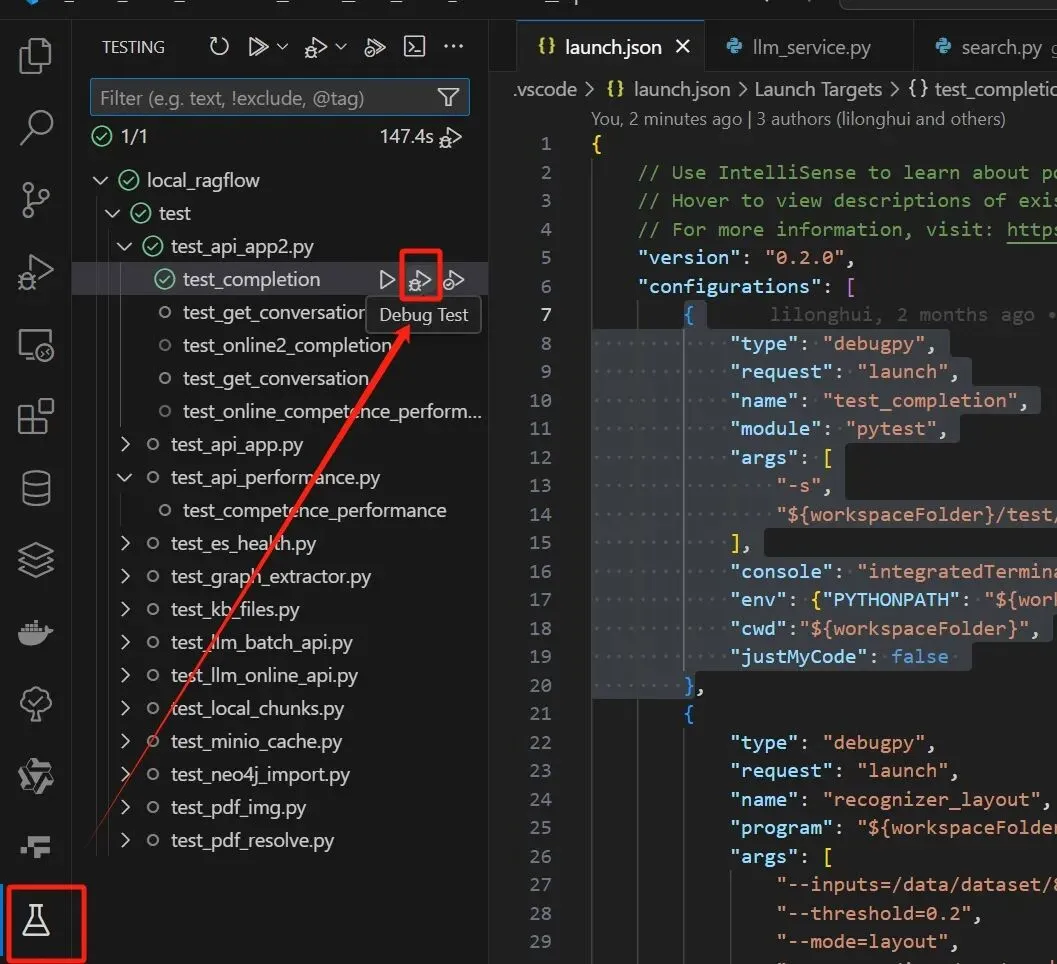Select test_minio_cache.py in tree

point(256,742)
